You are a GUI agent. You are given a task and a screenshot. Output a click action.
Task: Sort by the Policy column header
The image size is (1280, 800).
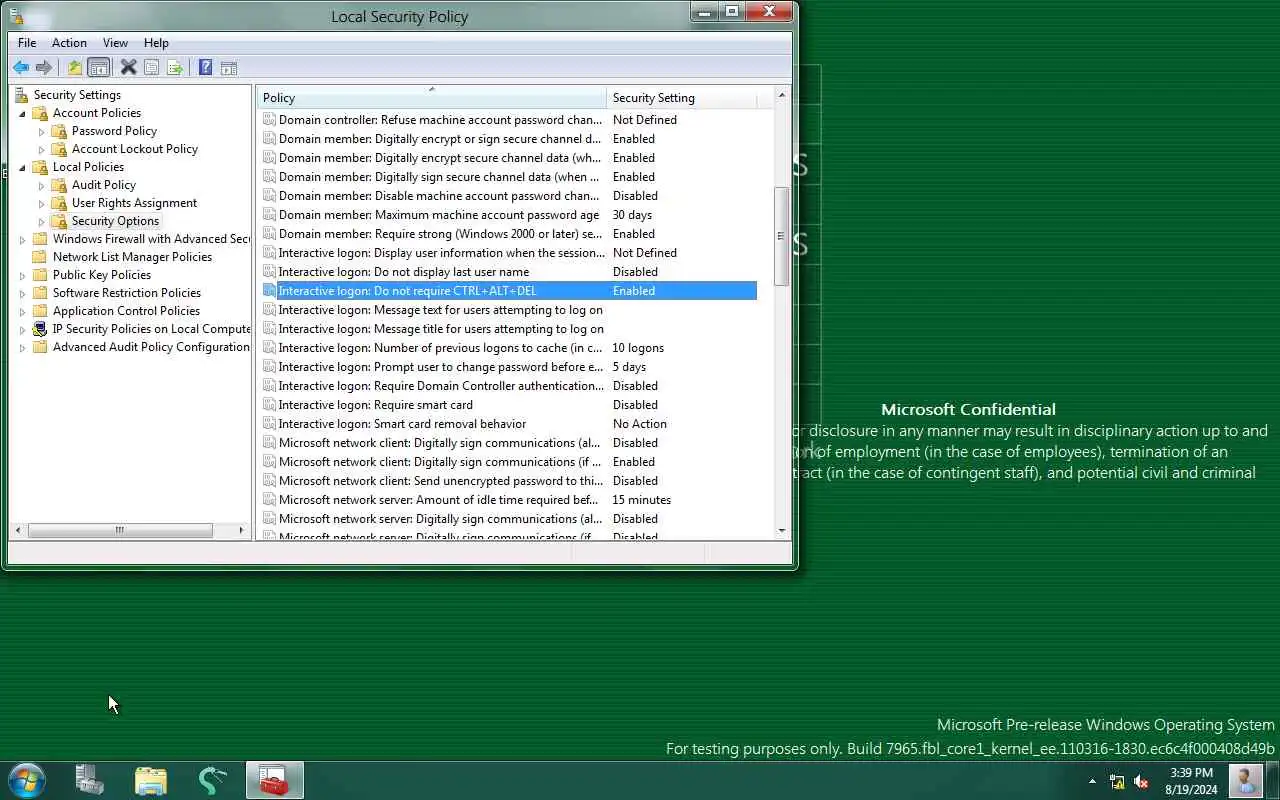click(x=432, y=98)
